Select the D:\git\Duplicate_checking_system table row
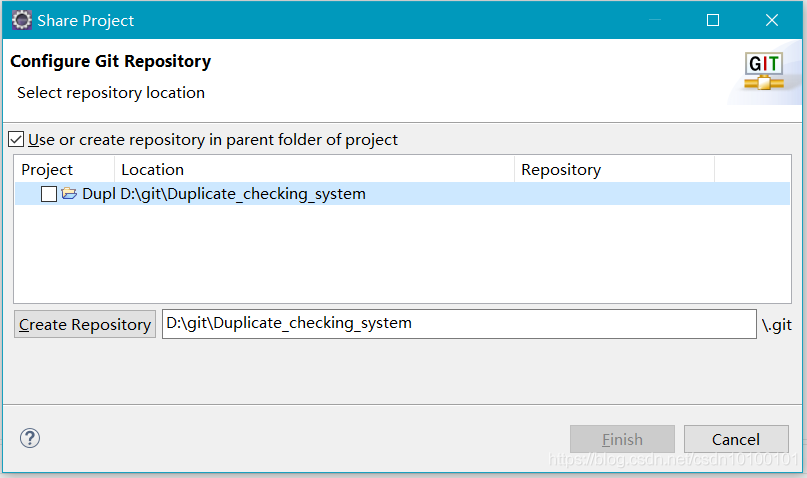The image size is (807, 478). tap(402, 193)
